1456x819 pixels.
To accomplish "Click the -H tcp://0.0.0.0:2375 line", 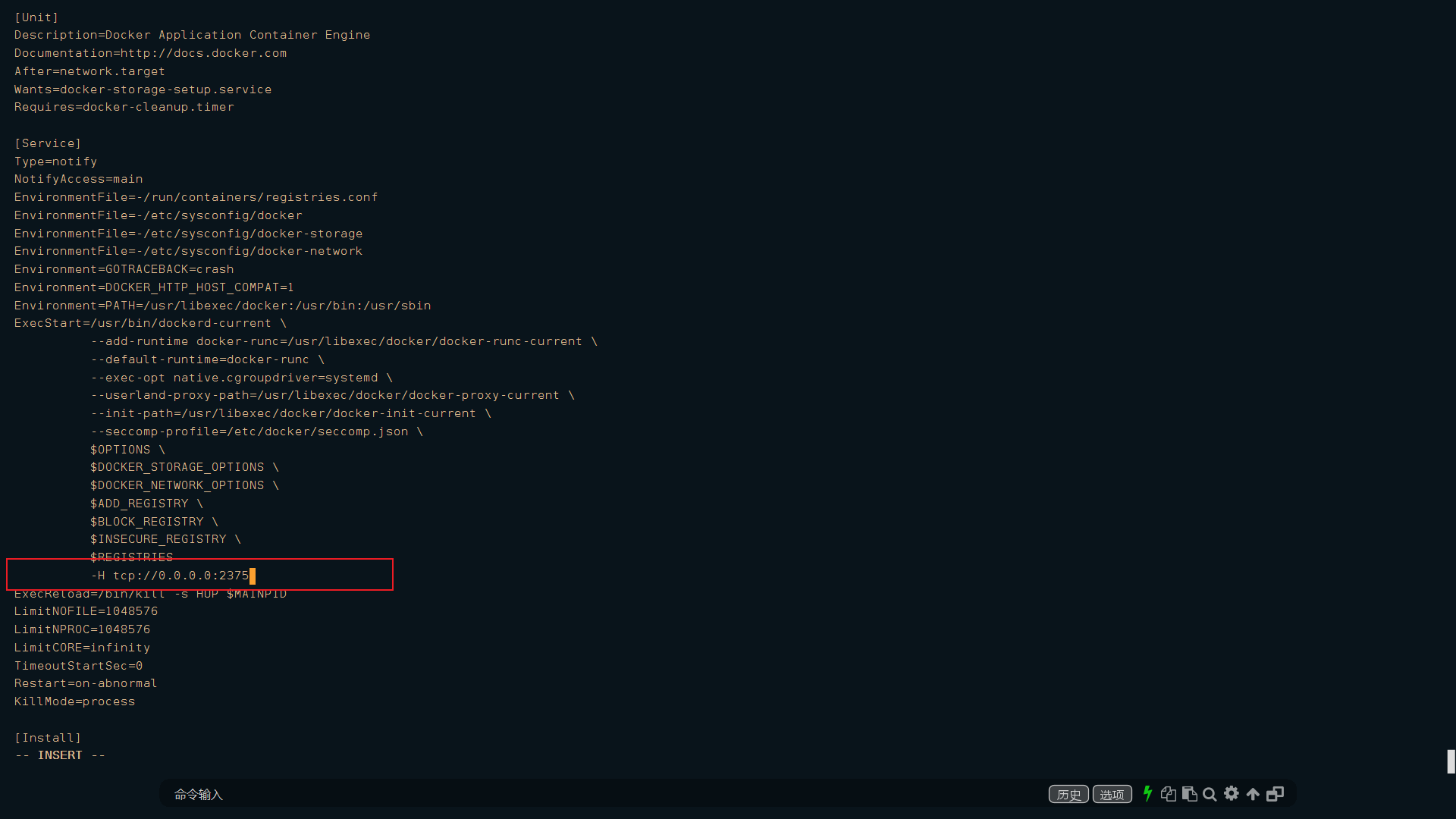I will pyautogui.click(x=170, y=576).
